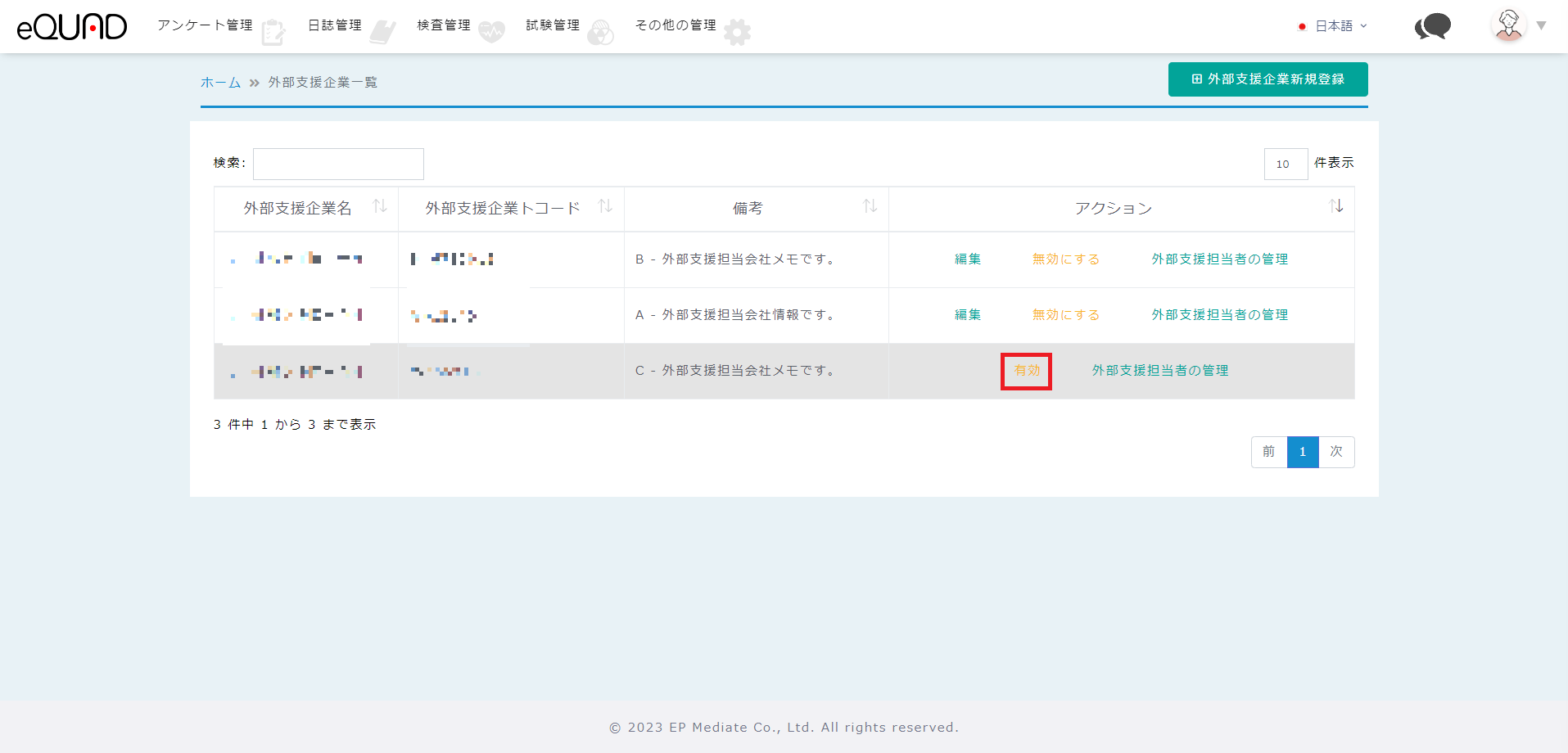
Task: Click the eQUAD logo
Action: (72, 26)
